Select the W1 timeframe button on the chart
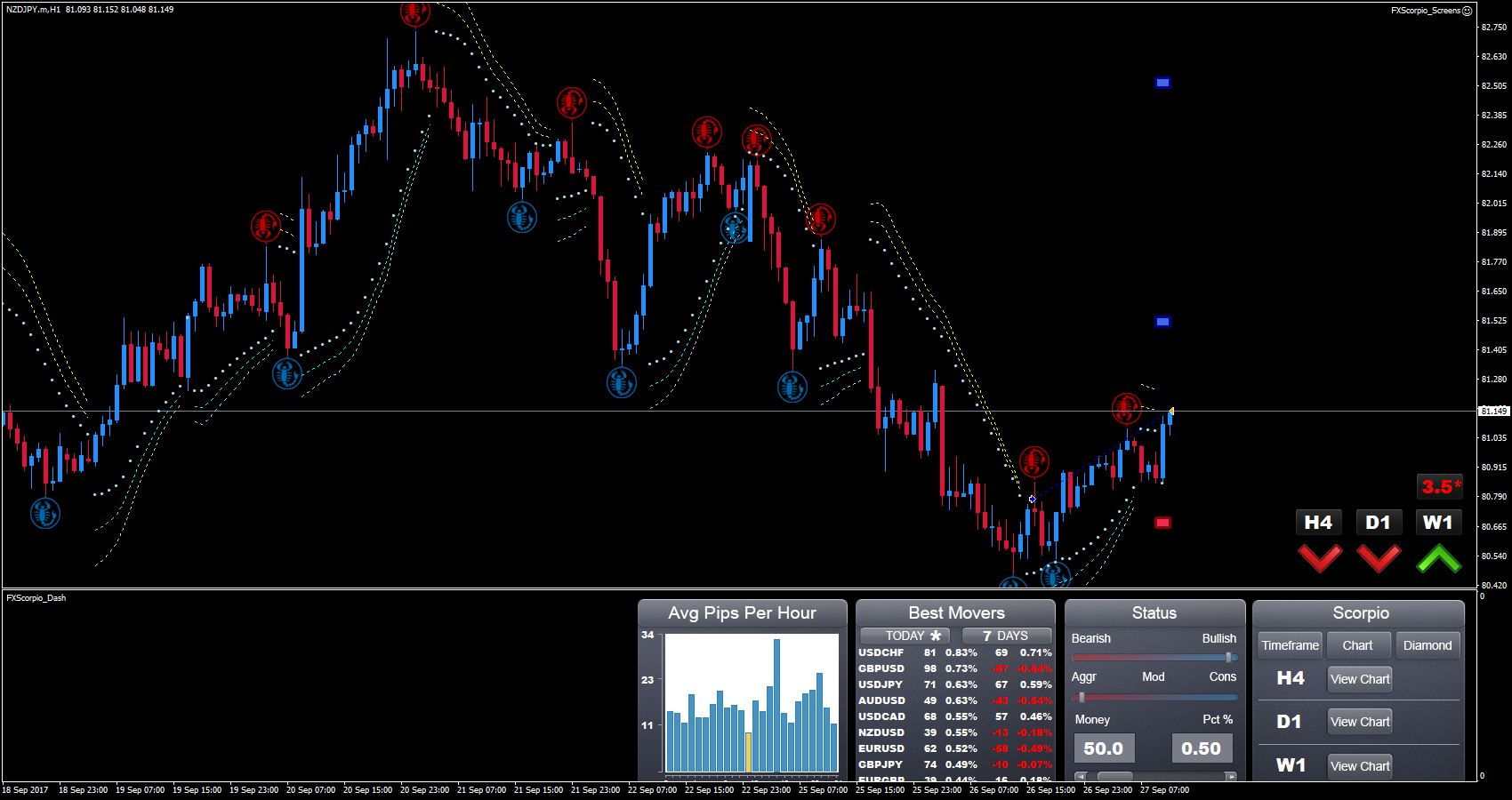1512x800 pixels. 1438,523
